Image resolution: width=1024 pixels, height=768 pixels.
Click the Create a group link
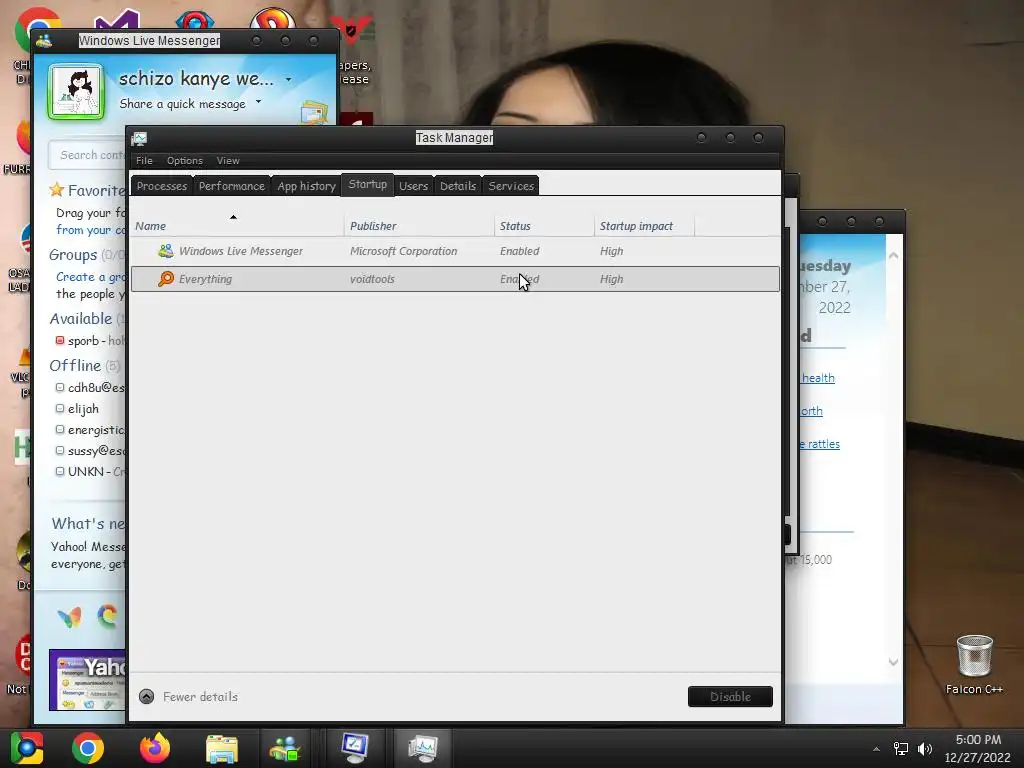[x=90, y=277]
